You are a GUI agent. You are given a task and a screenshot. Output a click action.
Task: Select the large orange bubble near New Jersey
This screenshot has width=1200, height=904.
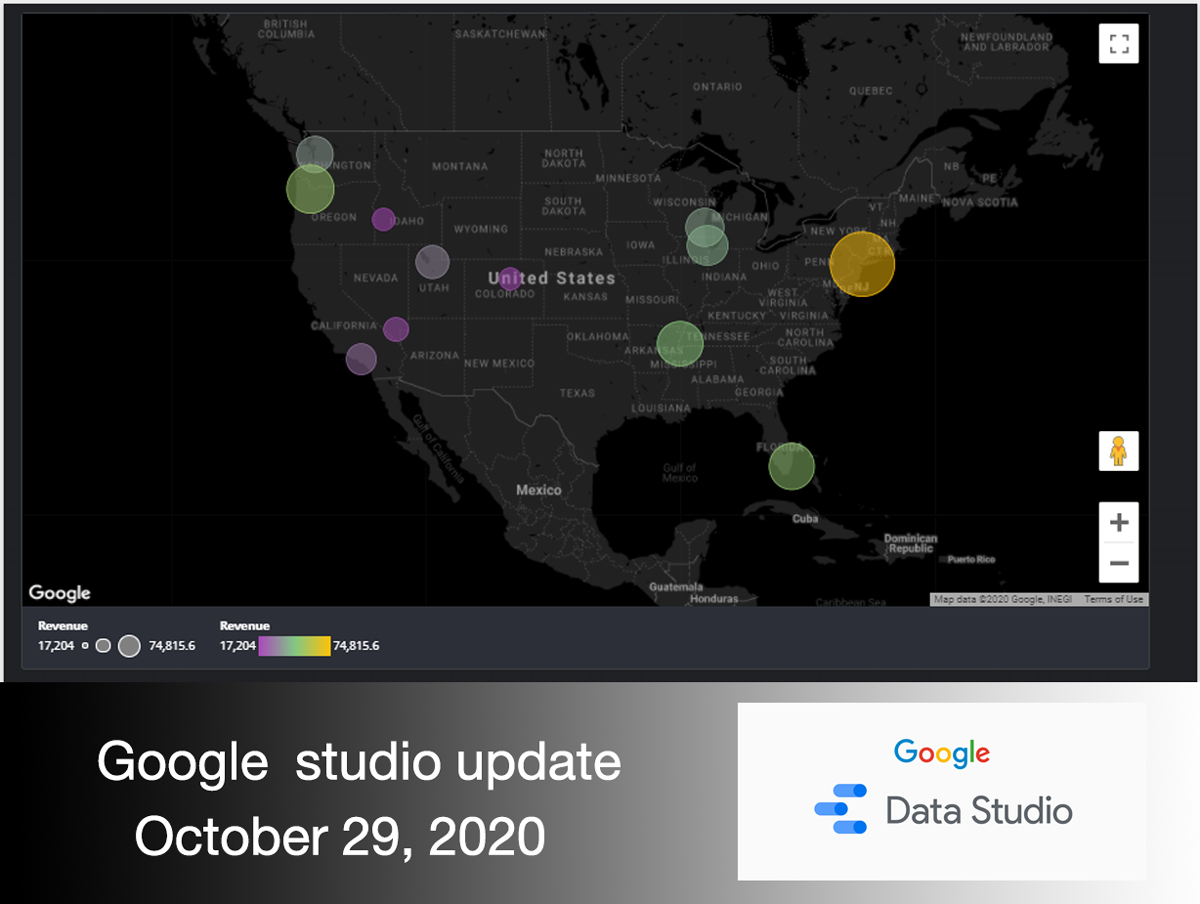click(862, 264)
